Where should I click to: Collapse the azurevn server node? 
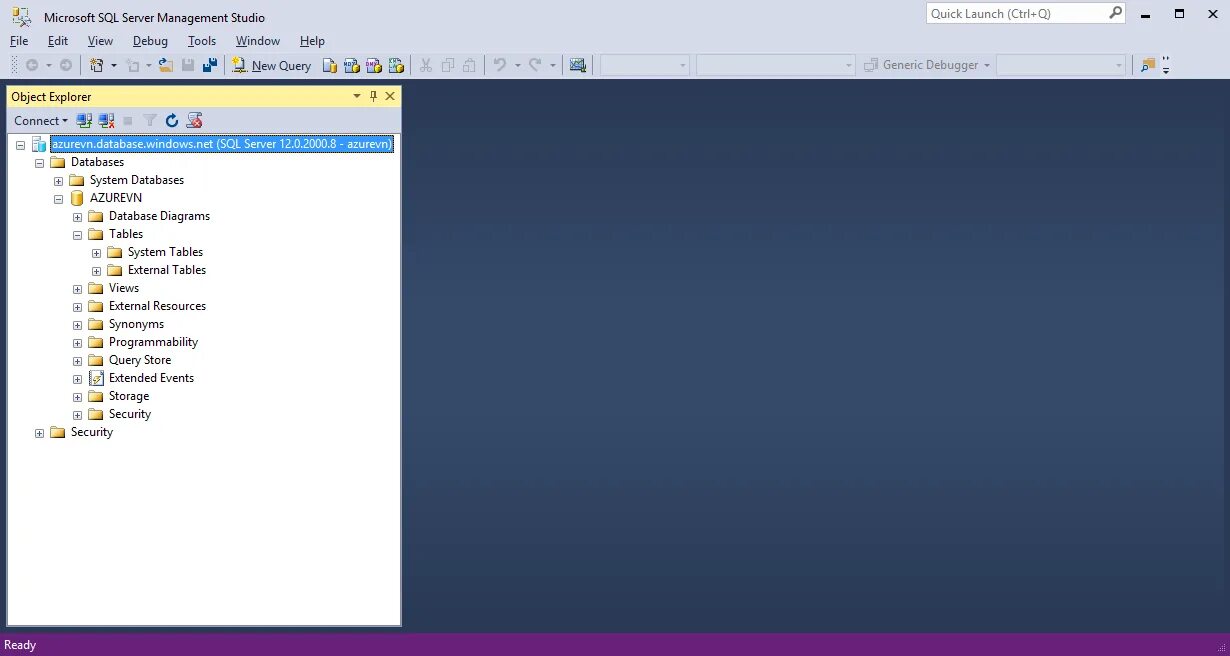20,145
